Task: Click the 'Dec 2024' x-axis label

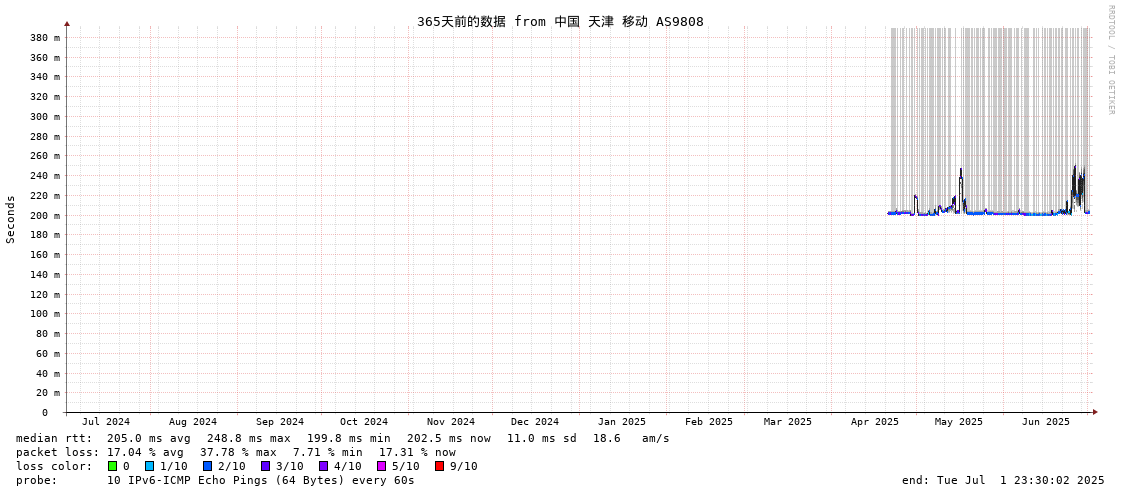Action: tap(535, 422)
